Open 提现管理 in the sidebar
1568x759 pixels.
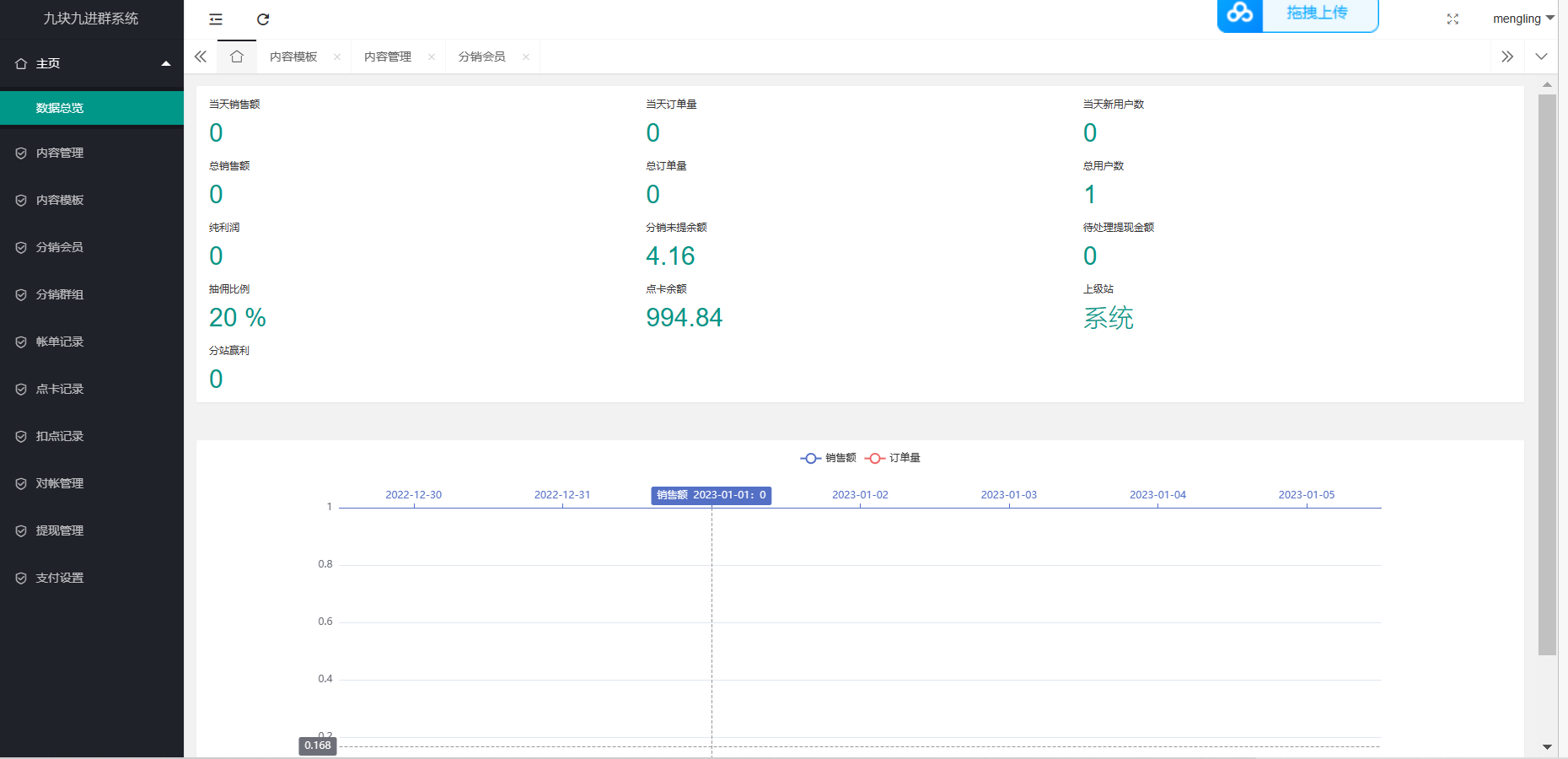pos(60,530)
